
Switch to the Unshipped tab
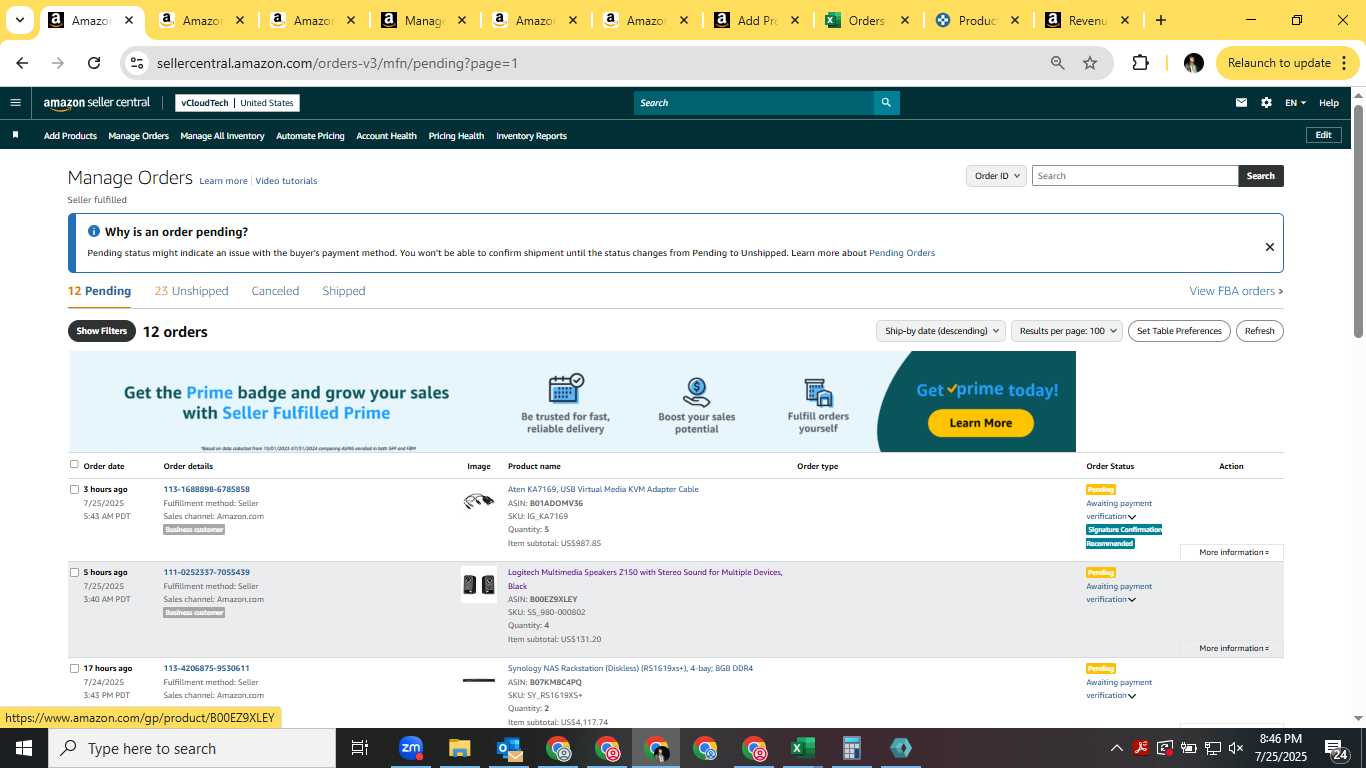(191, 291)
